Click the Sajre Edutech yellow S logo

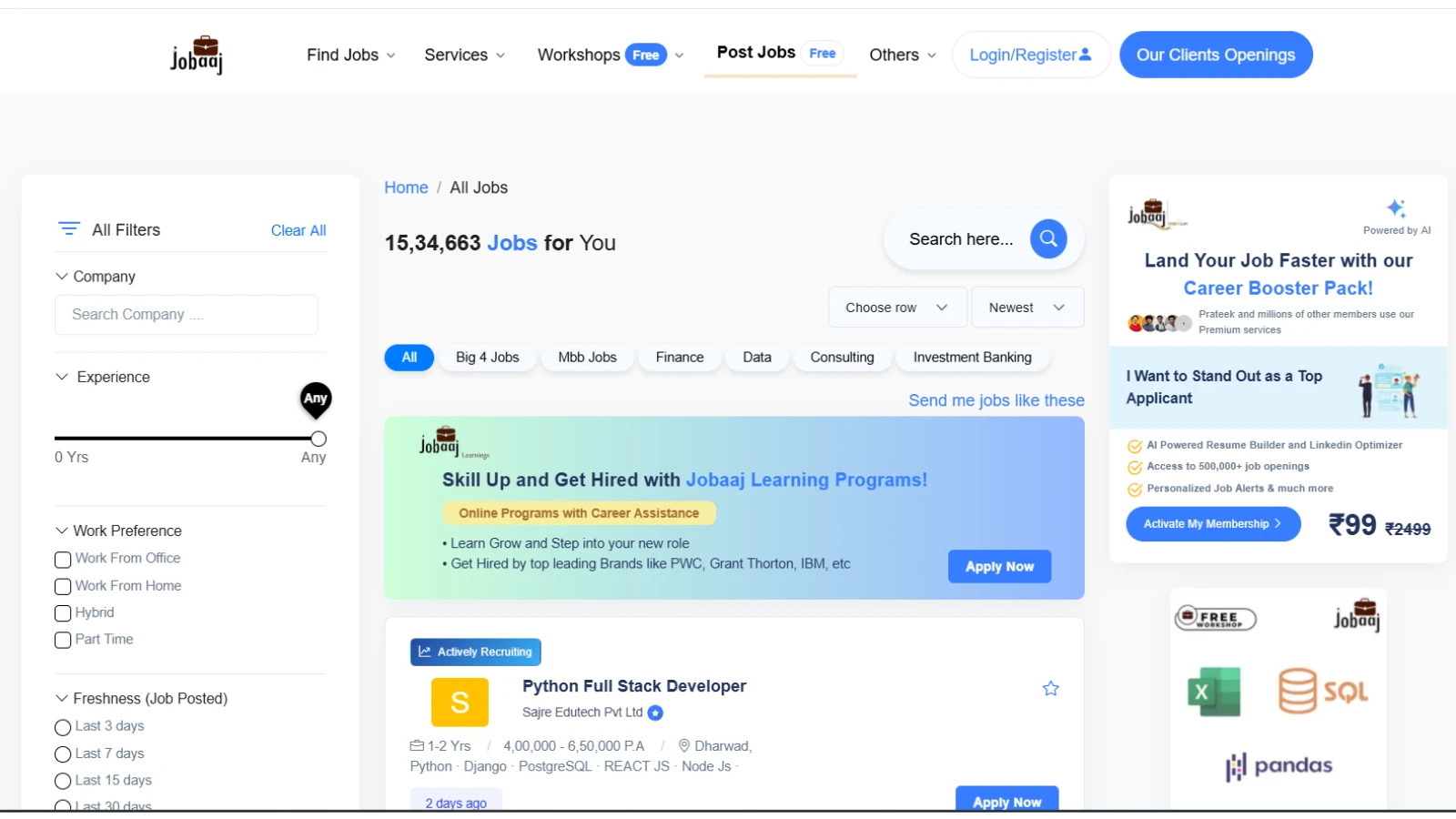coord(460,703)
